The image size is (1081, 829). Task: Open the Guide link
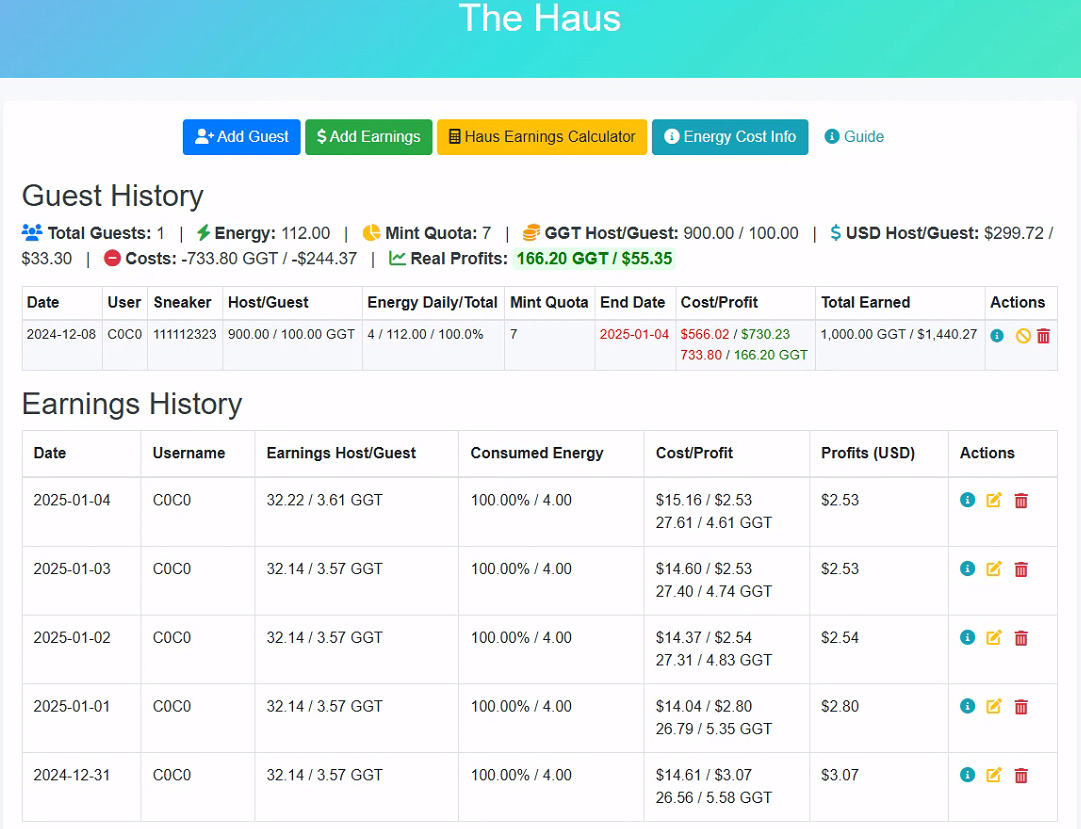pyautogui.click(x=854, y=137)
